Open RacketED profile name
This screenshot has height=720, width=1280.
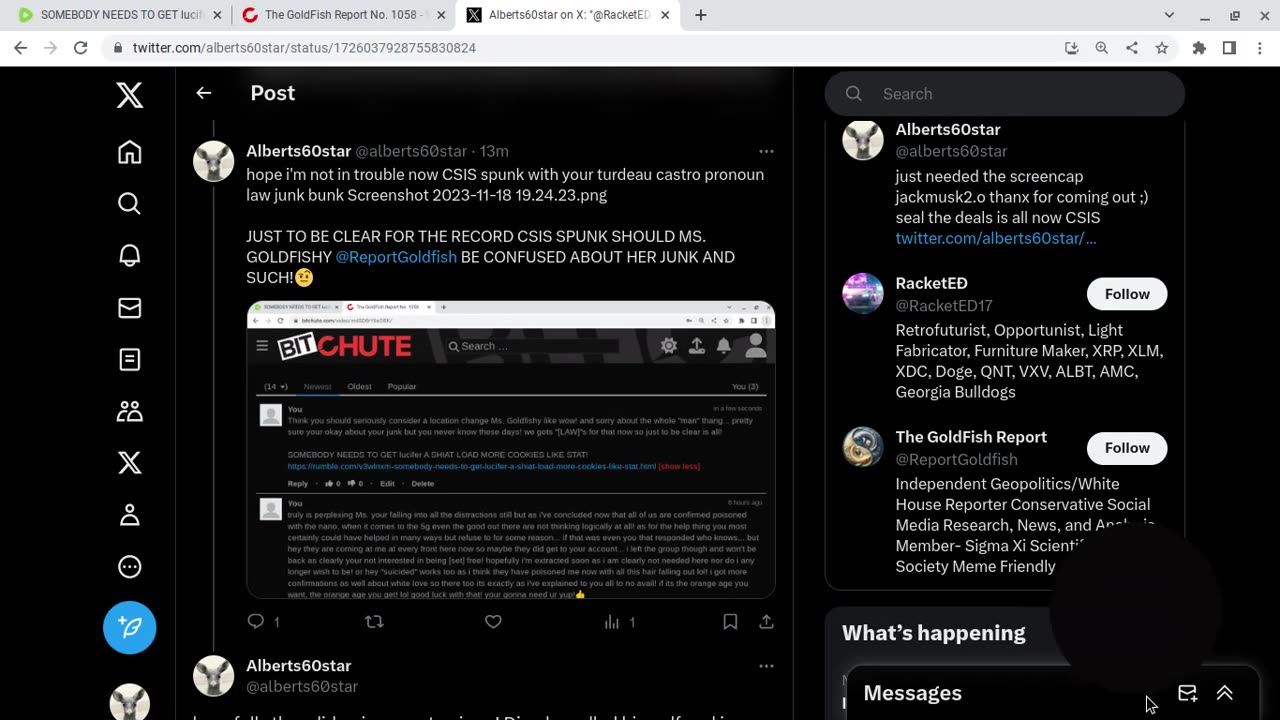coord(931,284)
